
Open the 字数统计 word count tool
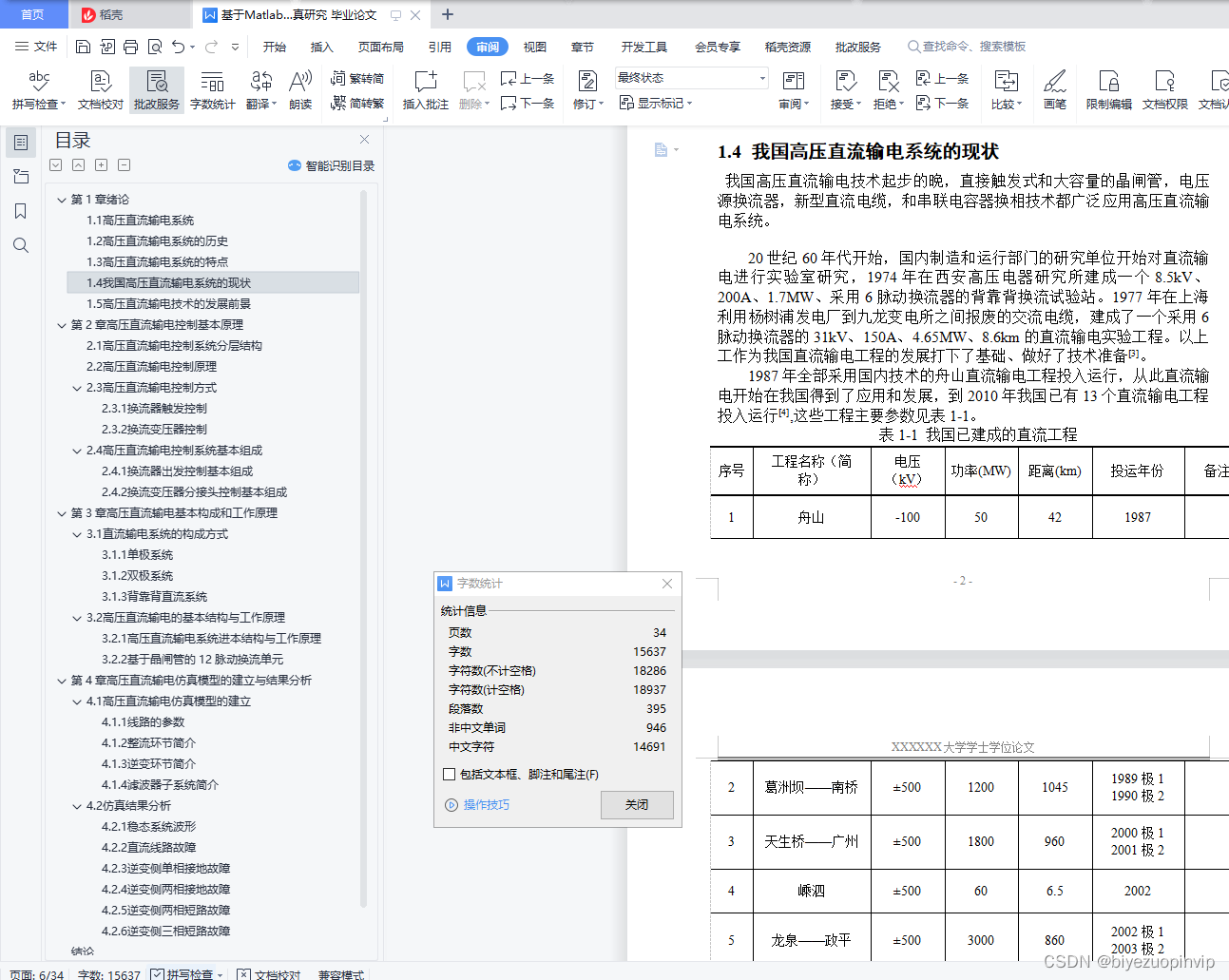click(212, 90)
